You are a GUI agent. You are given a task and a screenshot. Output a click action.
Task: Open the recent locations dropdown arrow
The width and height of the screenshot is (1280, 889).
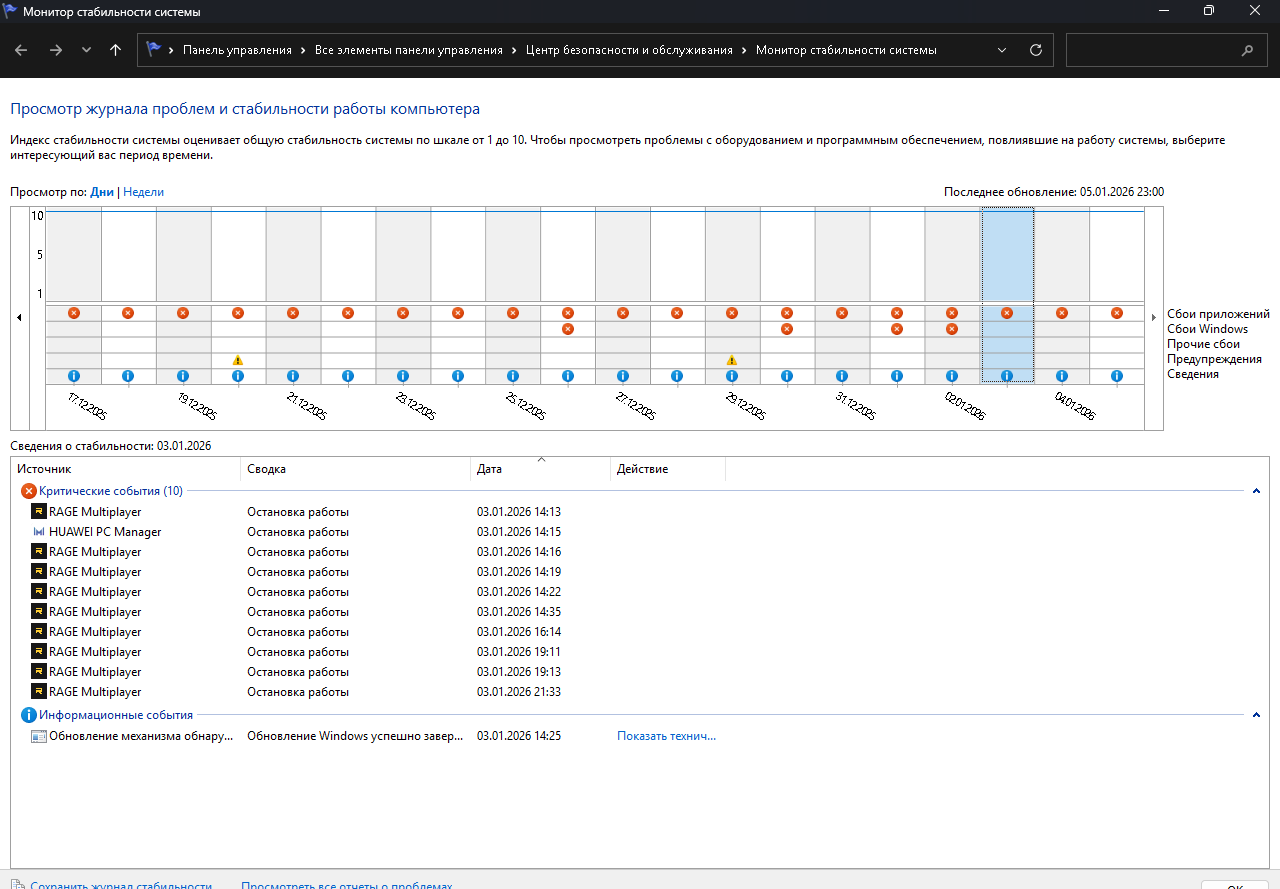[86, 50]
